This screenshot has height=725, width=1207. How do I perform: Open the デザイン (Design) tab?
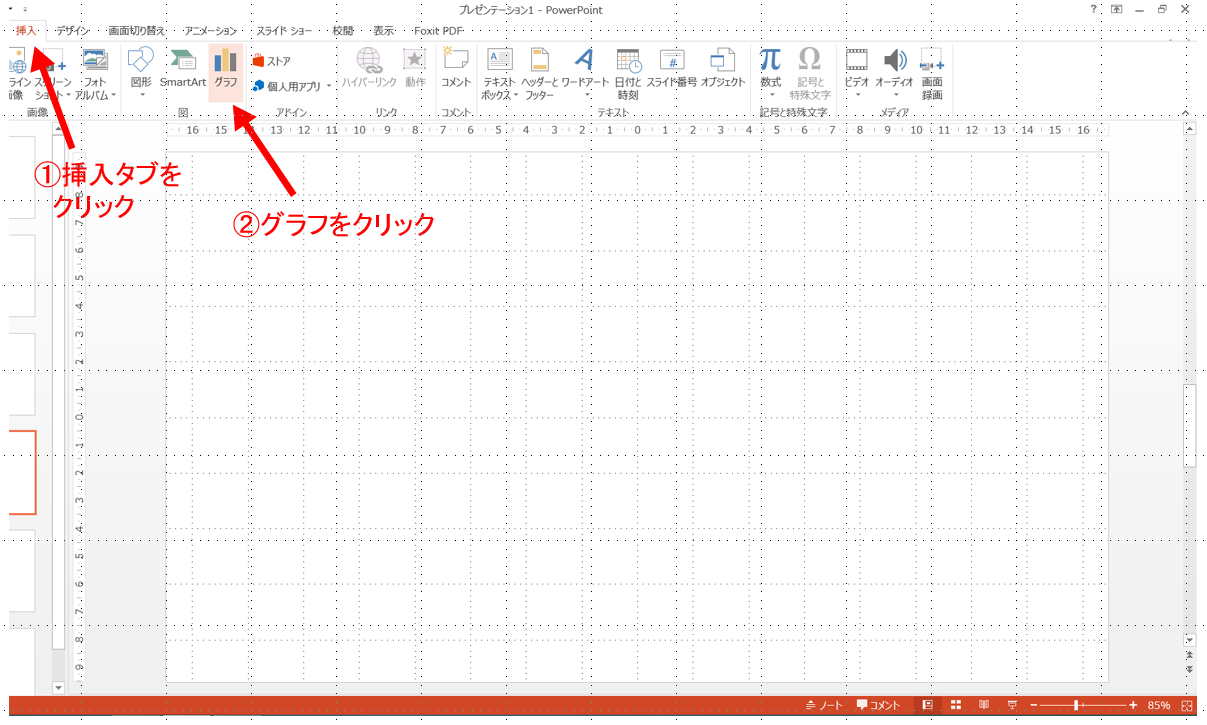pos(73,31)
